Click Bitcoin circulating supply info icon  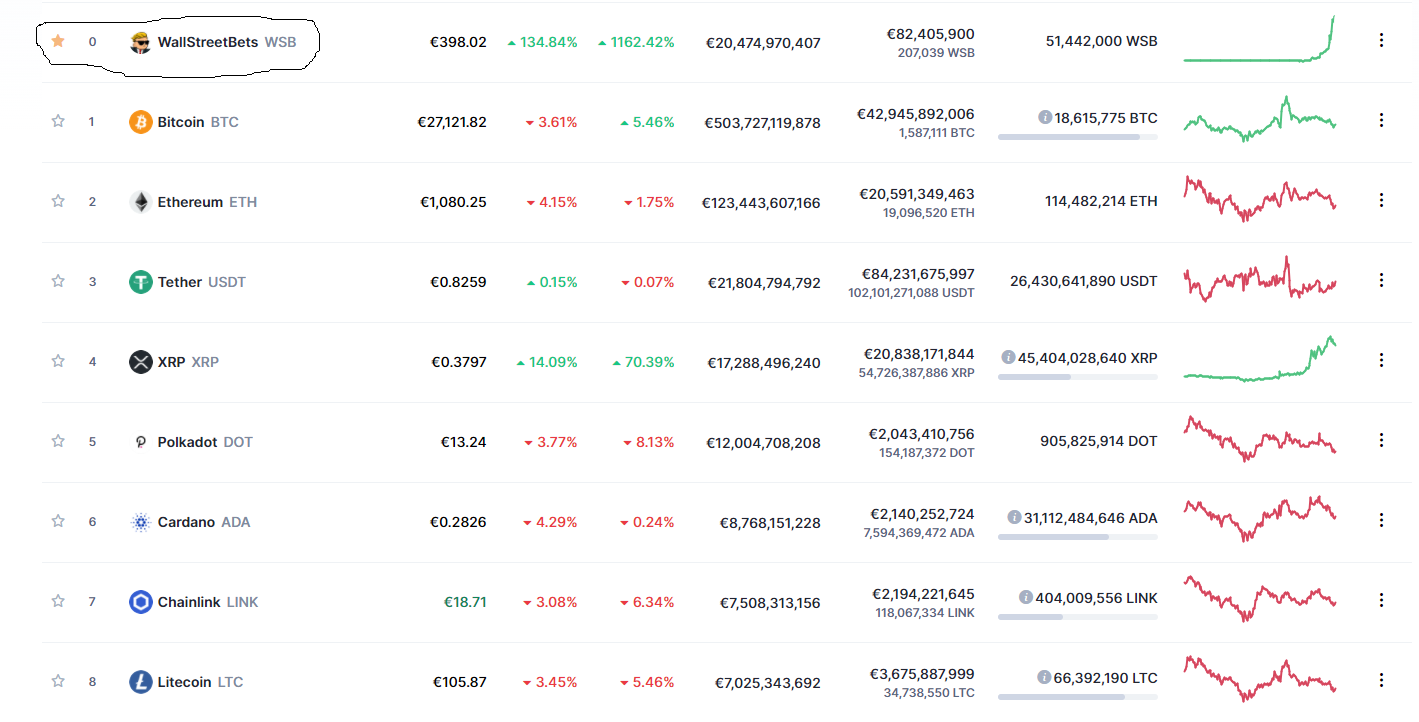(1045, 117)
